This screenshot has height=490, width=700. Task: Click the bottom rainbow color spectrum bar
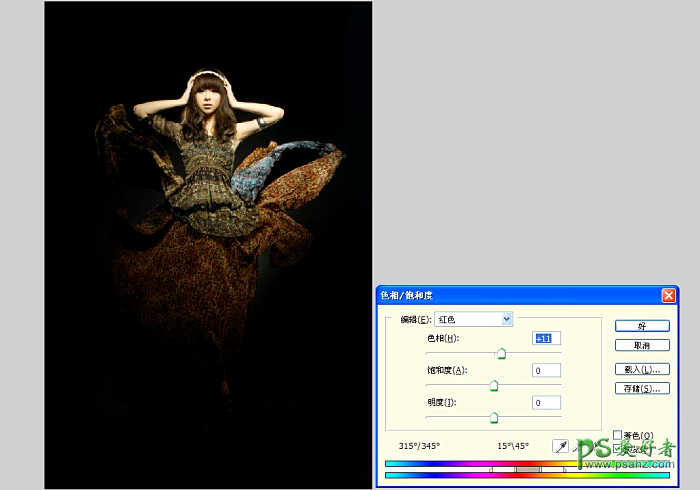click(x=450, y=476)
